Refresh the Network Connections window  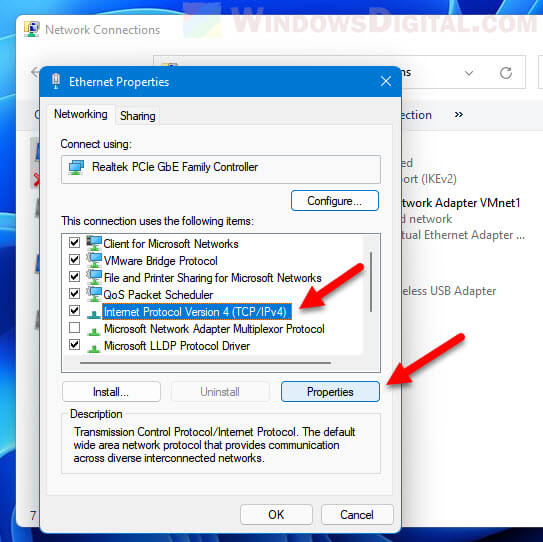coord(506,73)
